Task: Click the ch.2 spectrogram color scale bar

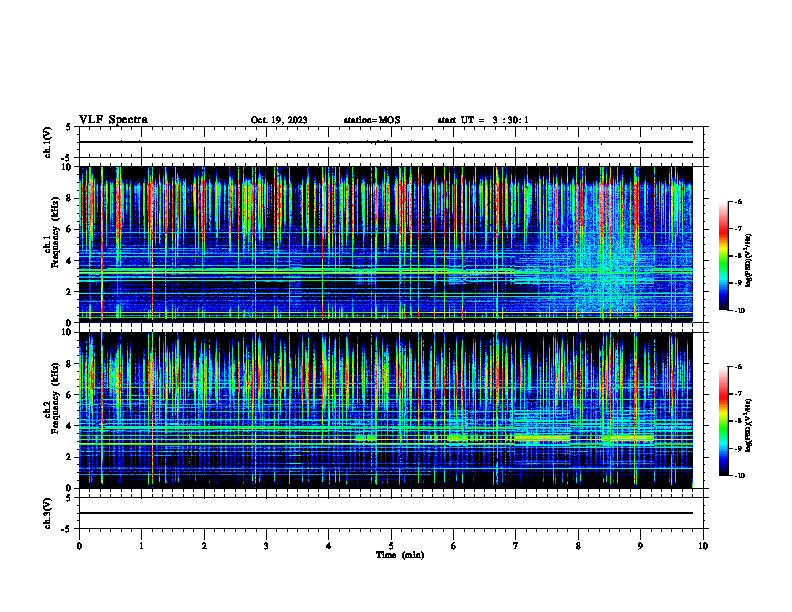Action: click(x=724, y=421)
